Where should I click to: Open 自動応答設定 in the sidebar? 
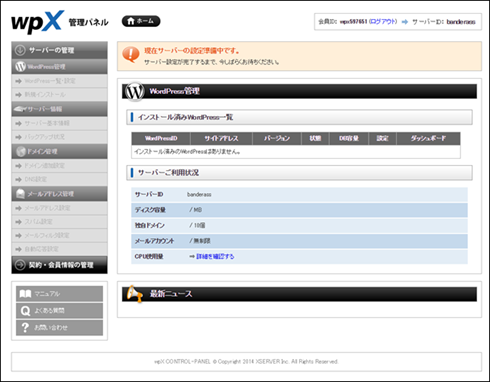59,249
